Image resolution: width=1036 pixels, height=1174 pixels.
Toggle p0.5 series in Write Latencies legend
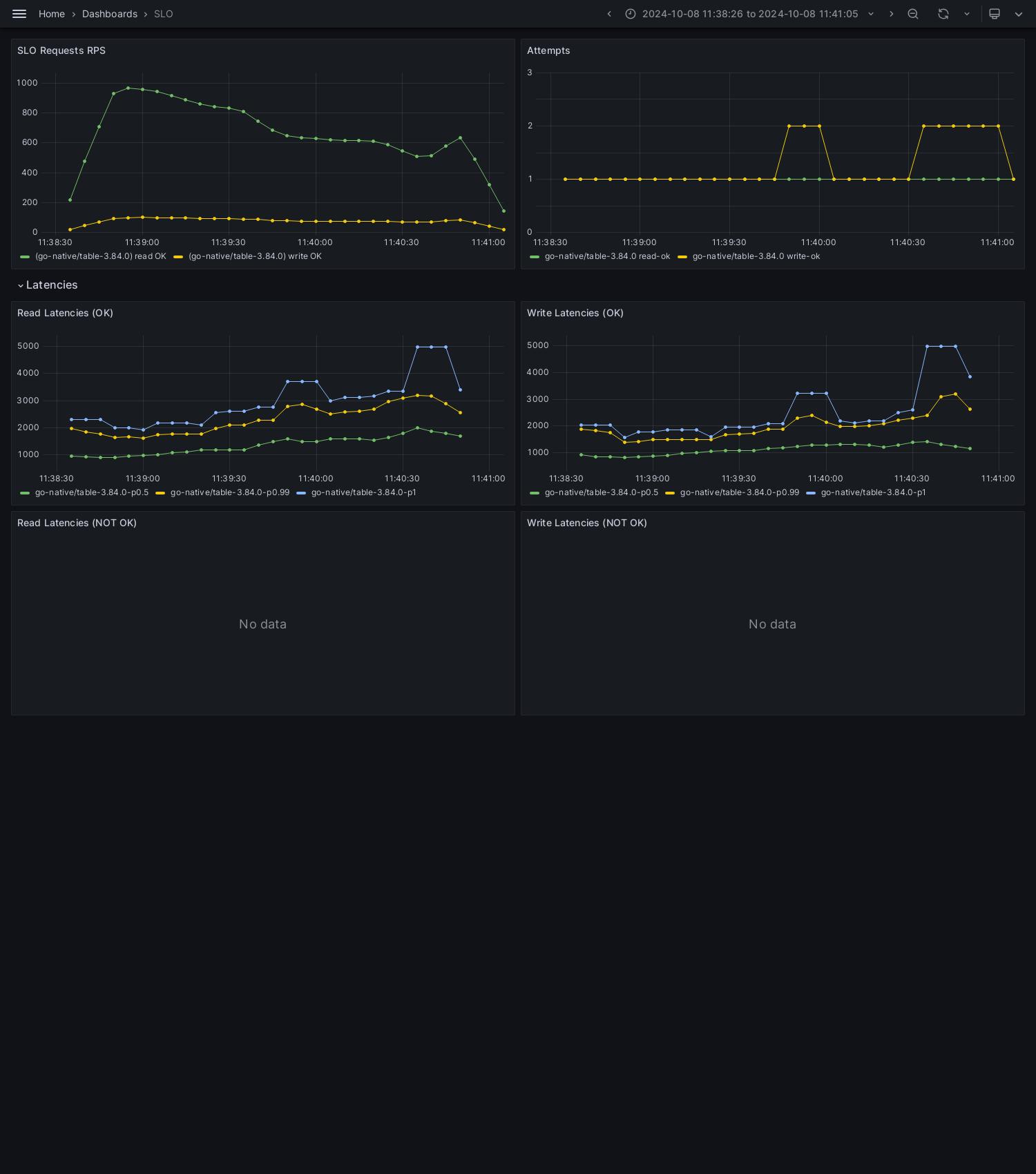(x=602, y=492)
